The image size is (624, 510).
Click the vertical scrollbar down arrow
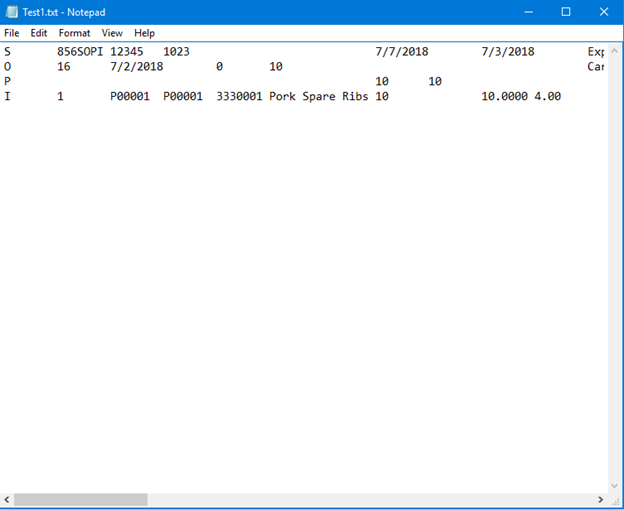[614, 484]
